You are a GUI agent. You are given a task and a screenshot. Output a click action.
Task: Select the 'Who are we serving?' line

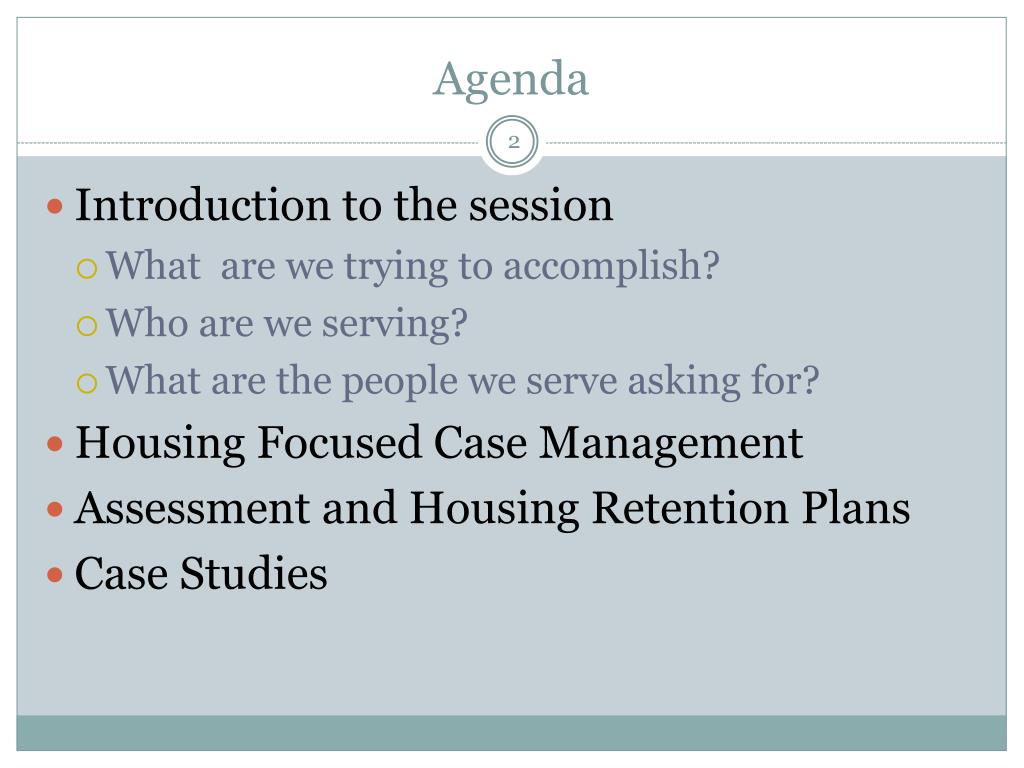tap(287, 324)
